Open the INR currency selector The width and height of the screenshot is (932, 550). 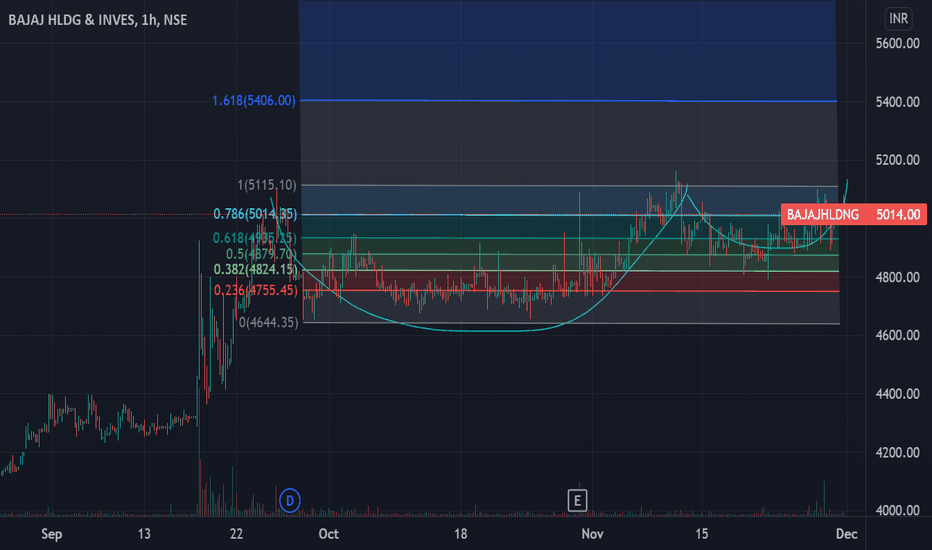(898, 19)
